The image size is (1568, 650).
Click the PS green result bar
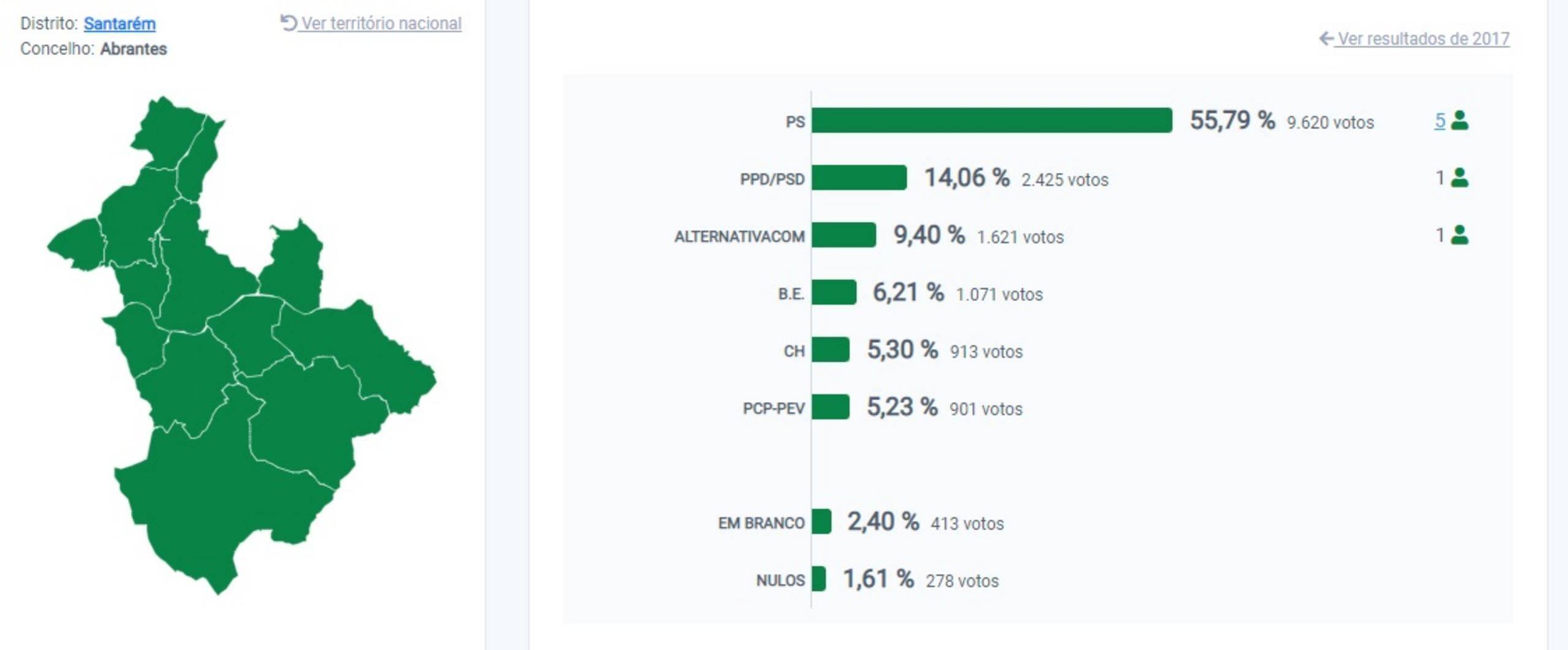pos(991,120)
